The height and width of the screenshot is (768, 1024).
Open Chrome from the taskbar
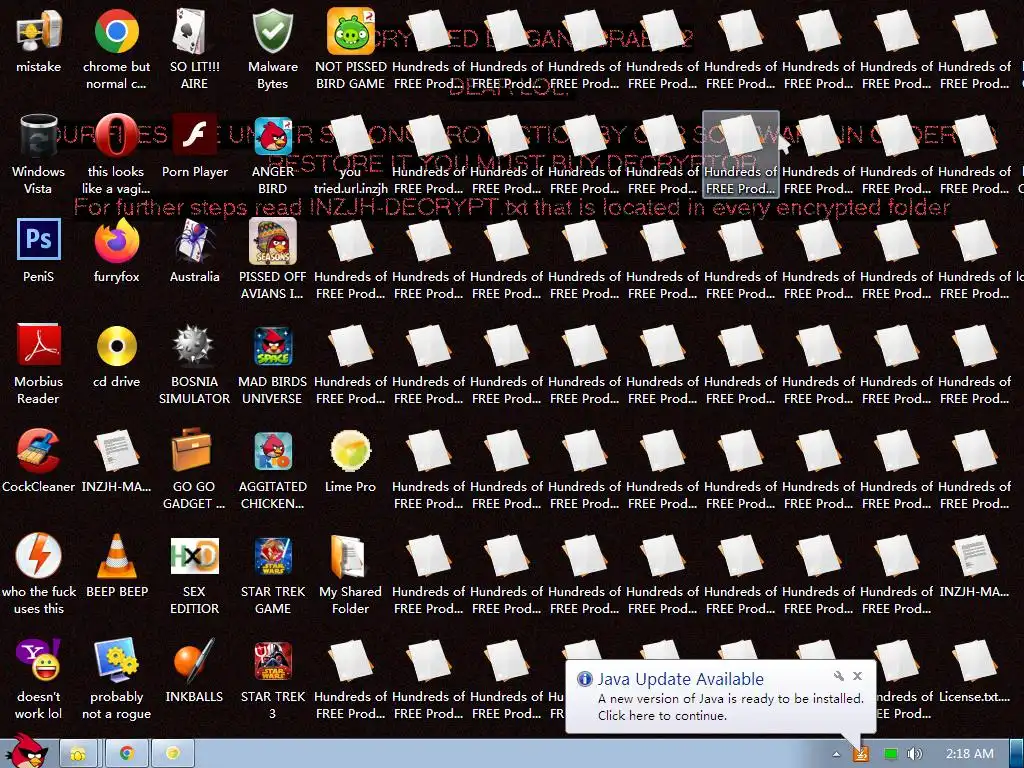pos(127,754)
